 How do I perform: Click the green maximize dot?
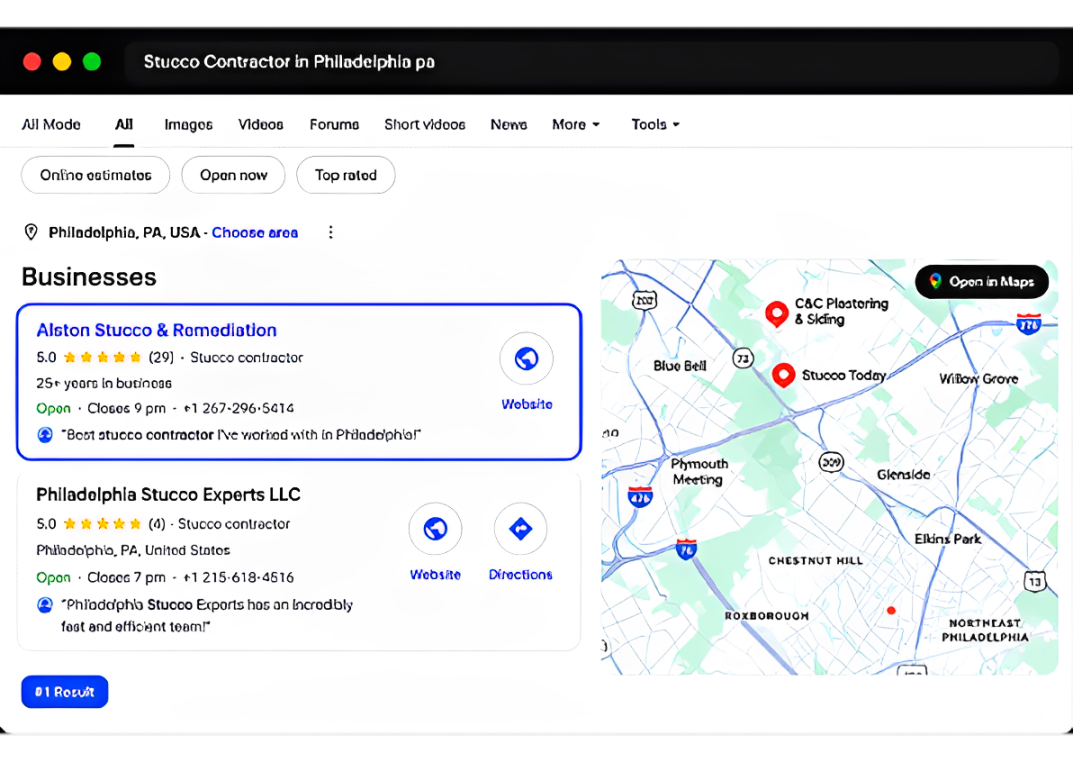92,62
